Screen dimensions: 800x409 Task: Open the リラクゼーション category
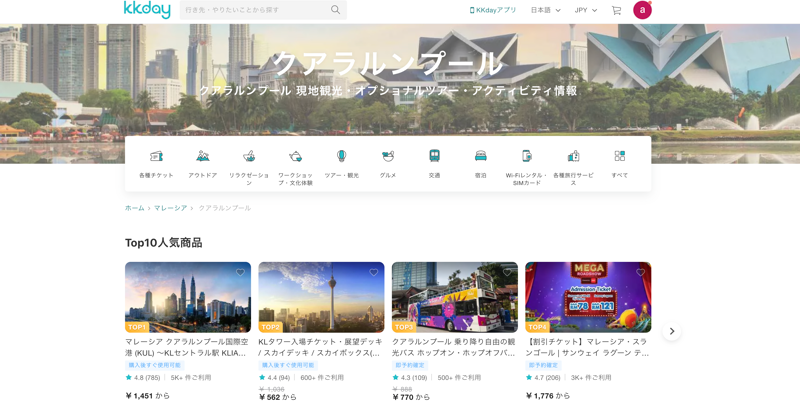(x=249, y=157)
